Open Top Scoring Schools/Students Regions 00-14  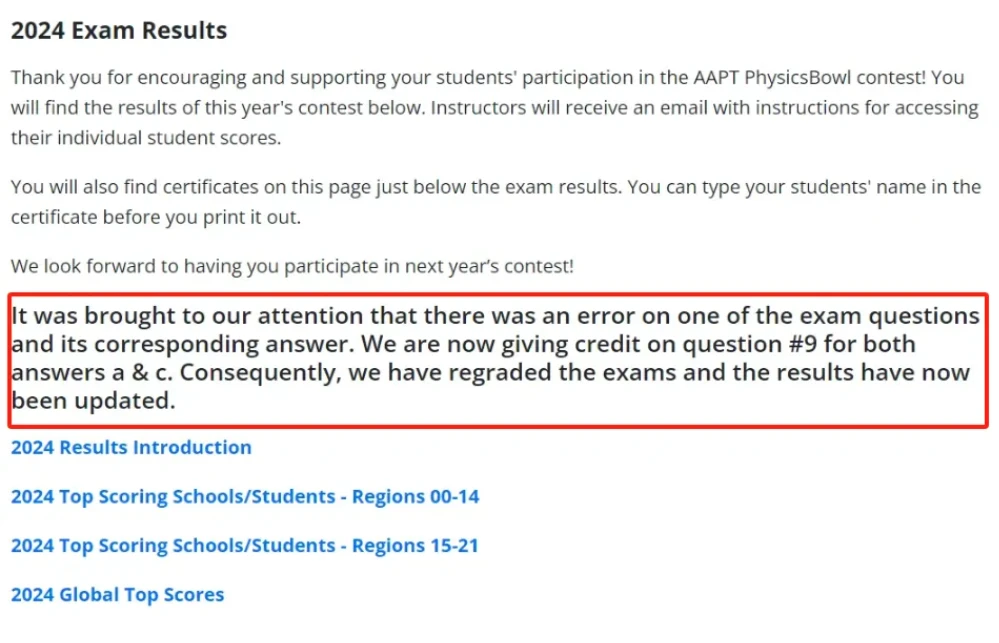point(245,496)
